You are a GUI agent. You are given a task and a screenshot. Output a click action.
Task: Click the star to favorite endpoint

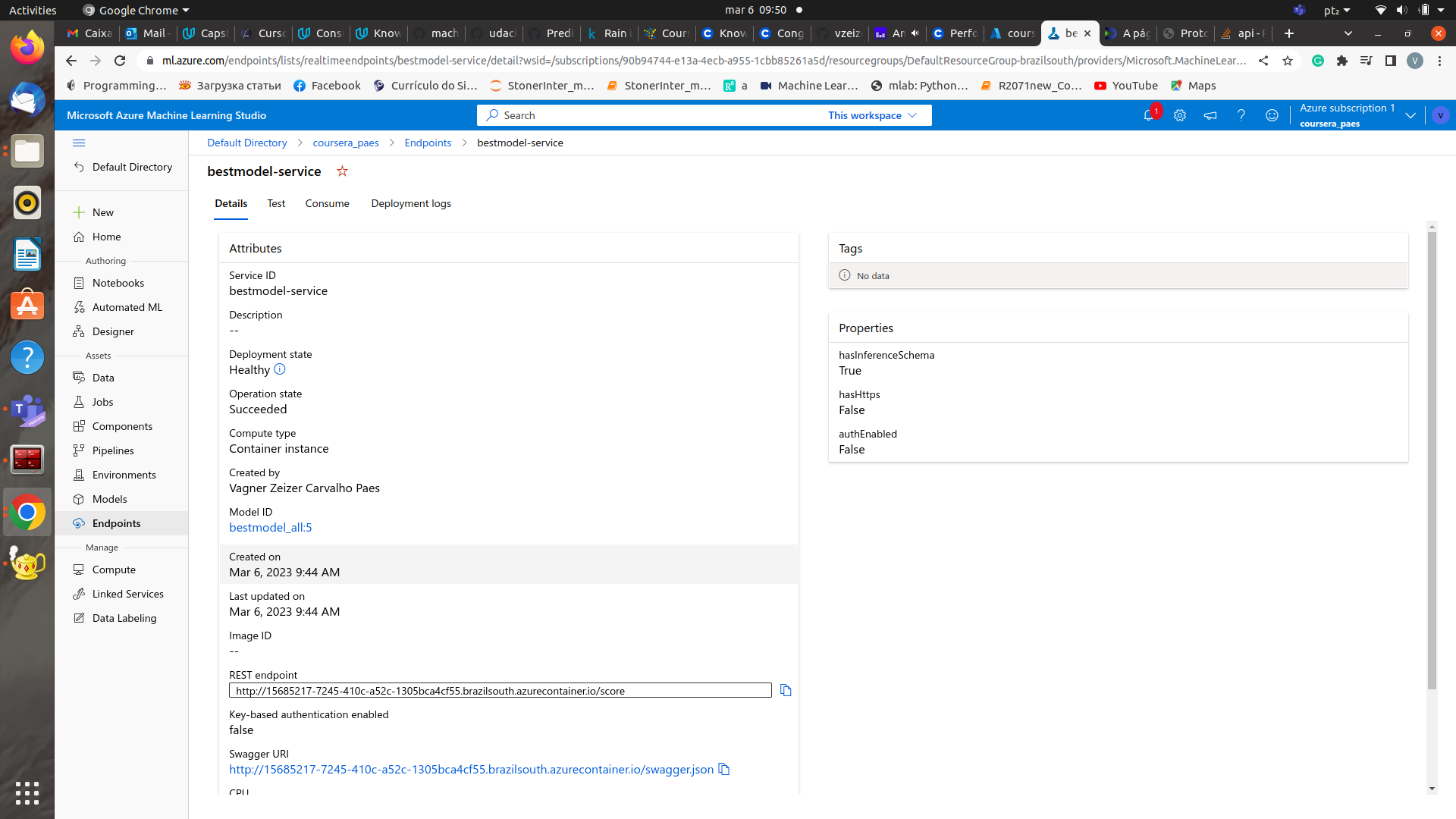(342, 171)
